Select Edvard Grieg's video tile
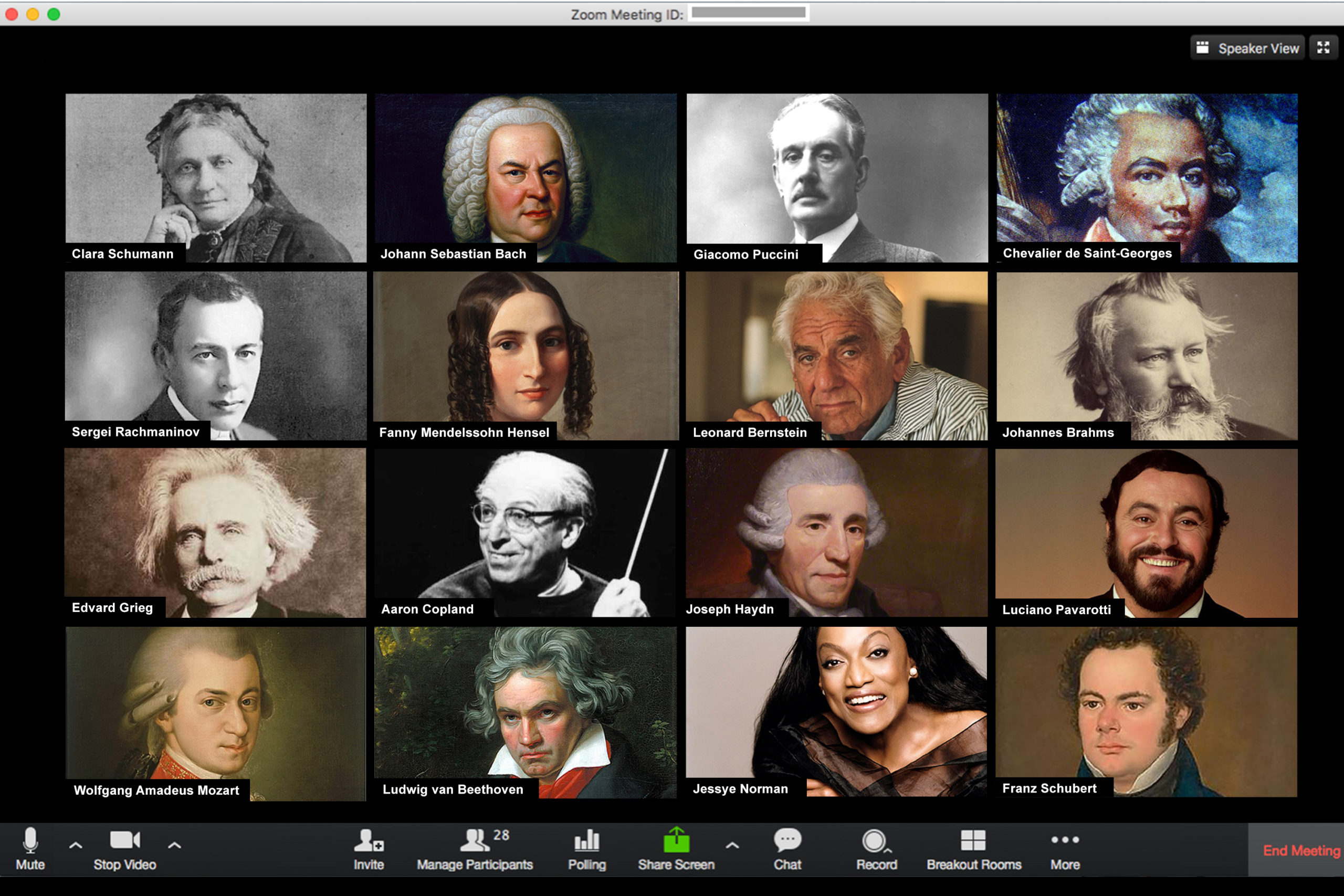1344x896 pixels. [215, 533]
